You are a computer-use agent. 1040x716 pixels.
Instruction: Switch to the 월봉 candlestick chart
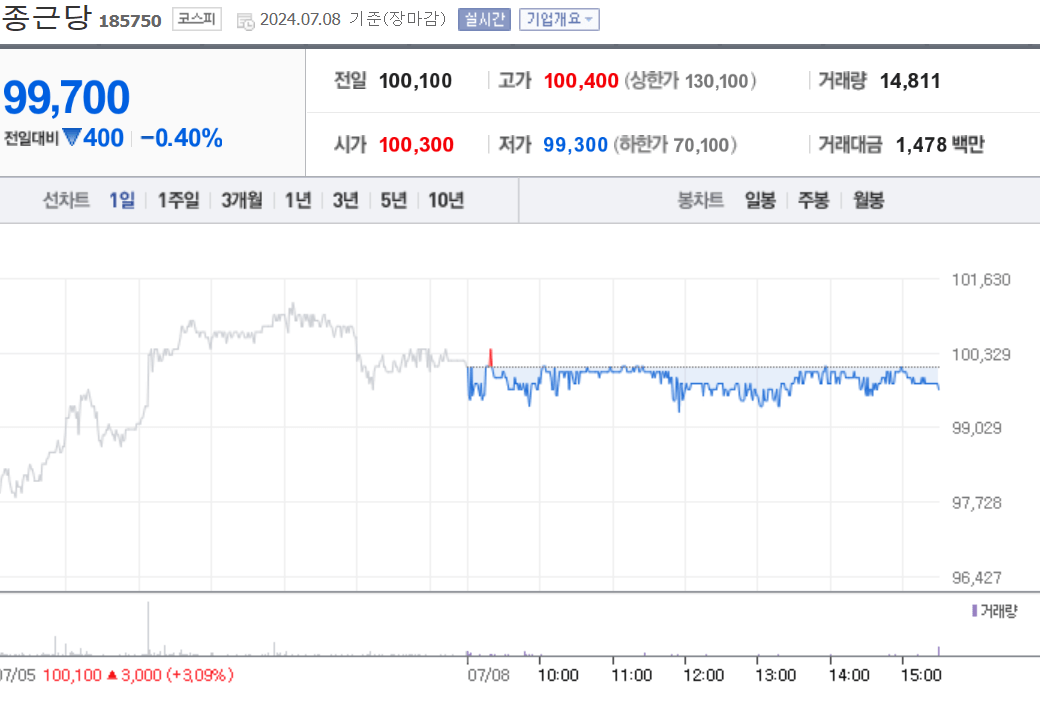pos(868,200)
